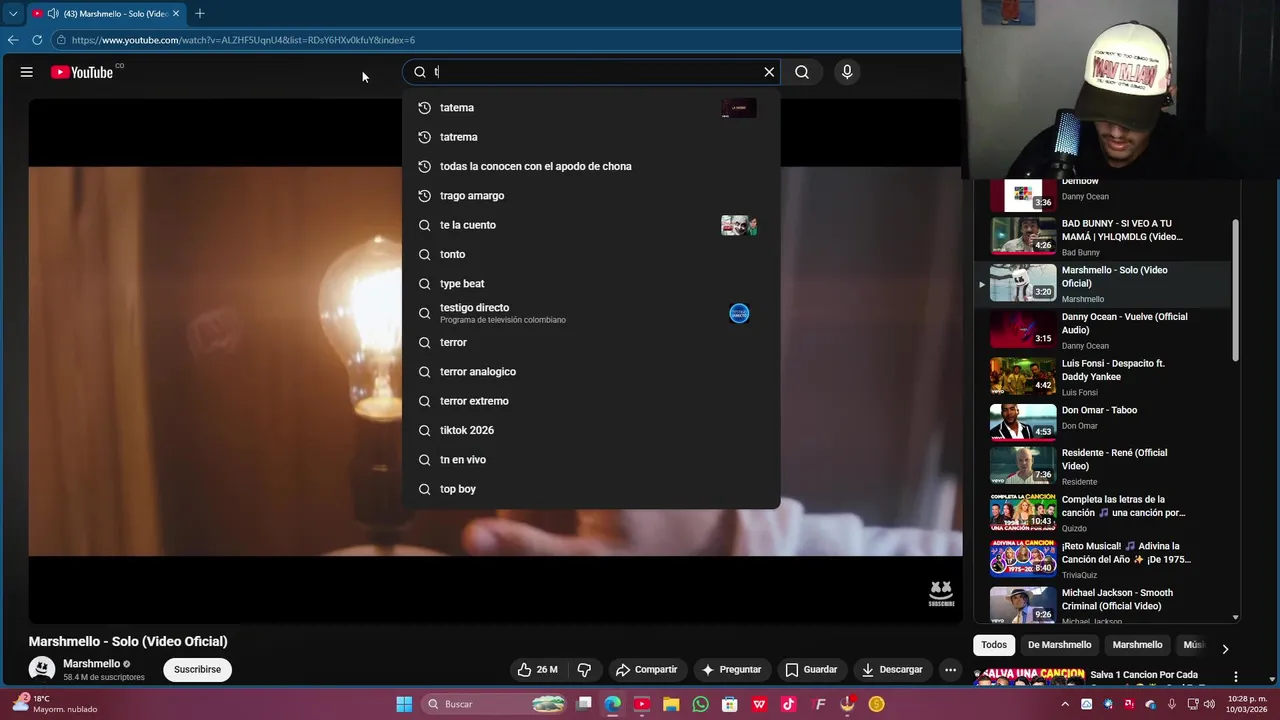Clear the search box with the X
Viewport: 1280px width, 720px height.
(769, 72)
